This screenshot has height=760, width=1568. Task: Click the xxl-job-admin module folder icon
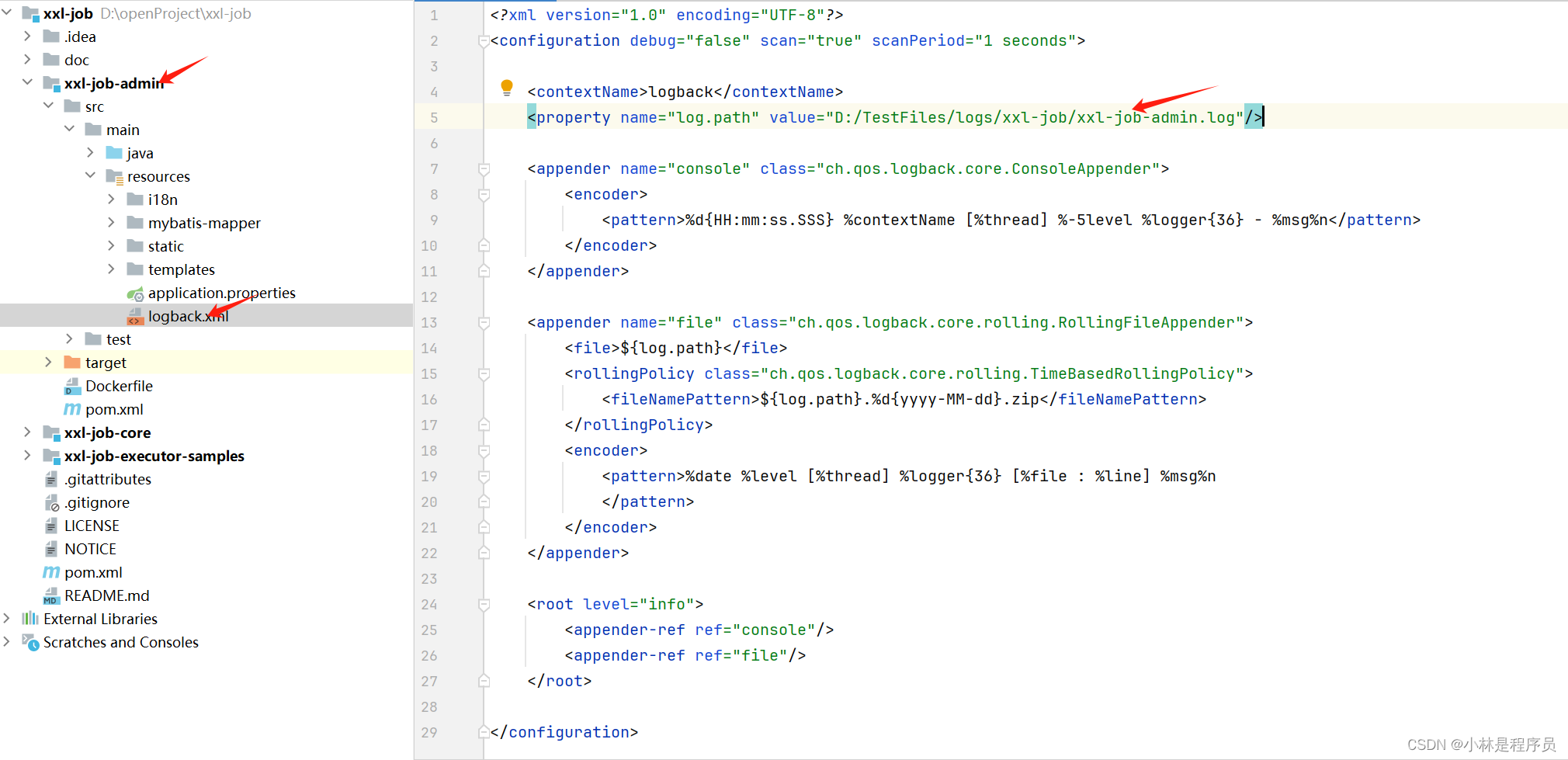[x=51, y=83]
